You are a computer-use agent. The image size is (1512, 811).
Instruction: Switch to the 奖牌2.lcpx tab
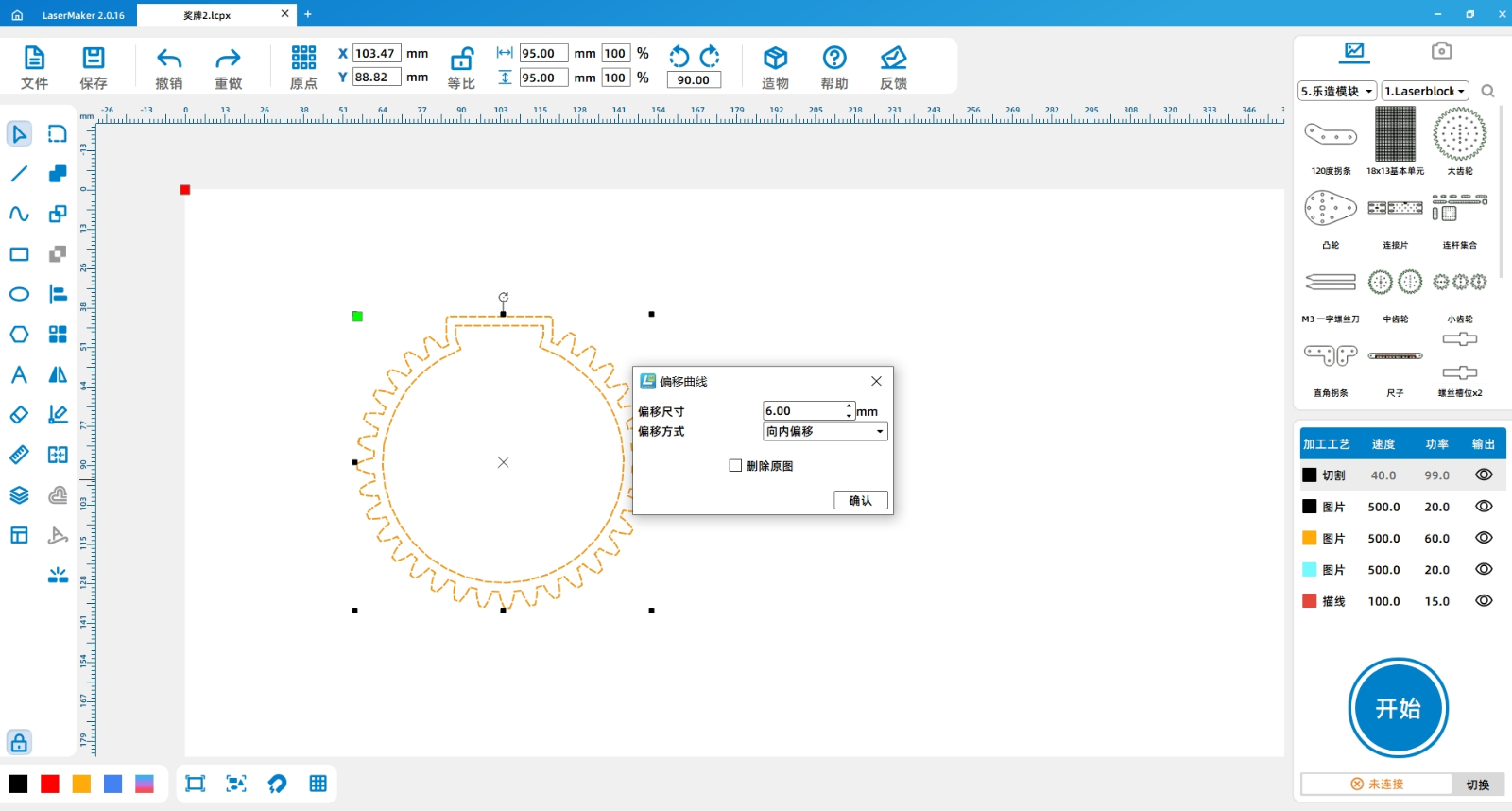coord(207,15)
